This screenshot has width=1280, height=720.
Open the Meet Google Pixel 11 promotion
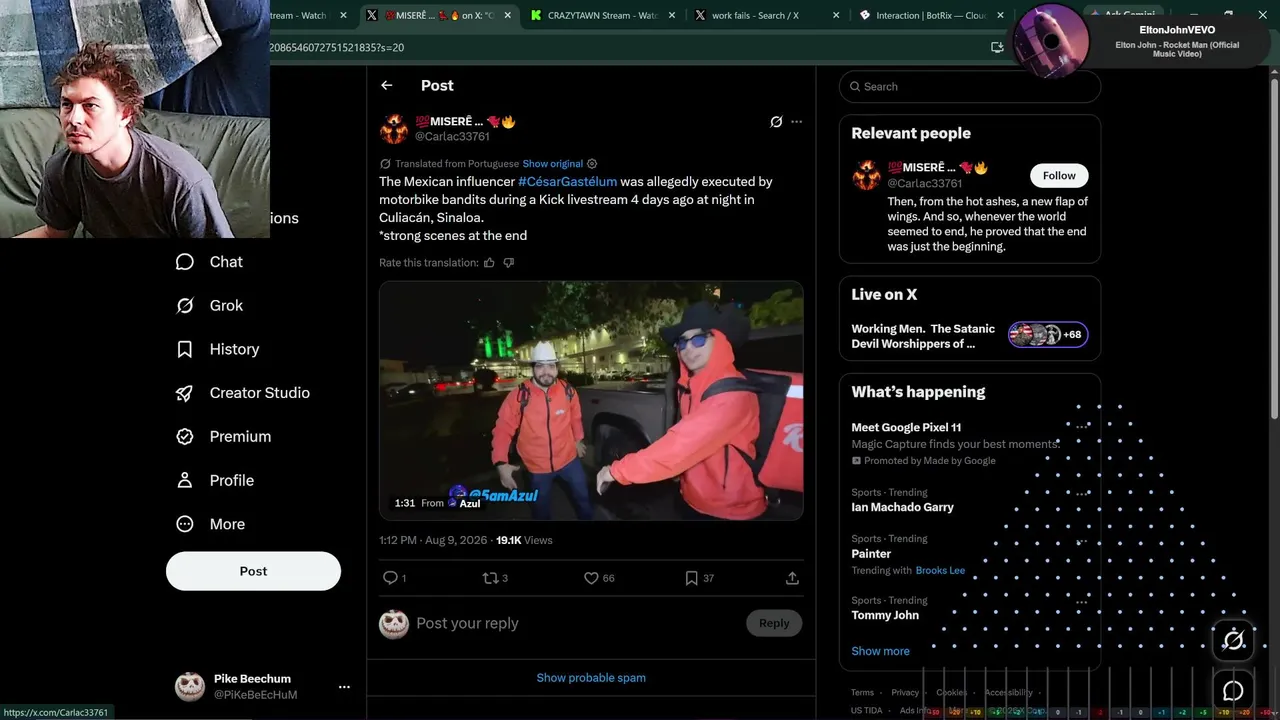(906, 428)
